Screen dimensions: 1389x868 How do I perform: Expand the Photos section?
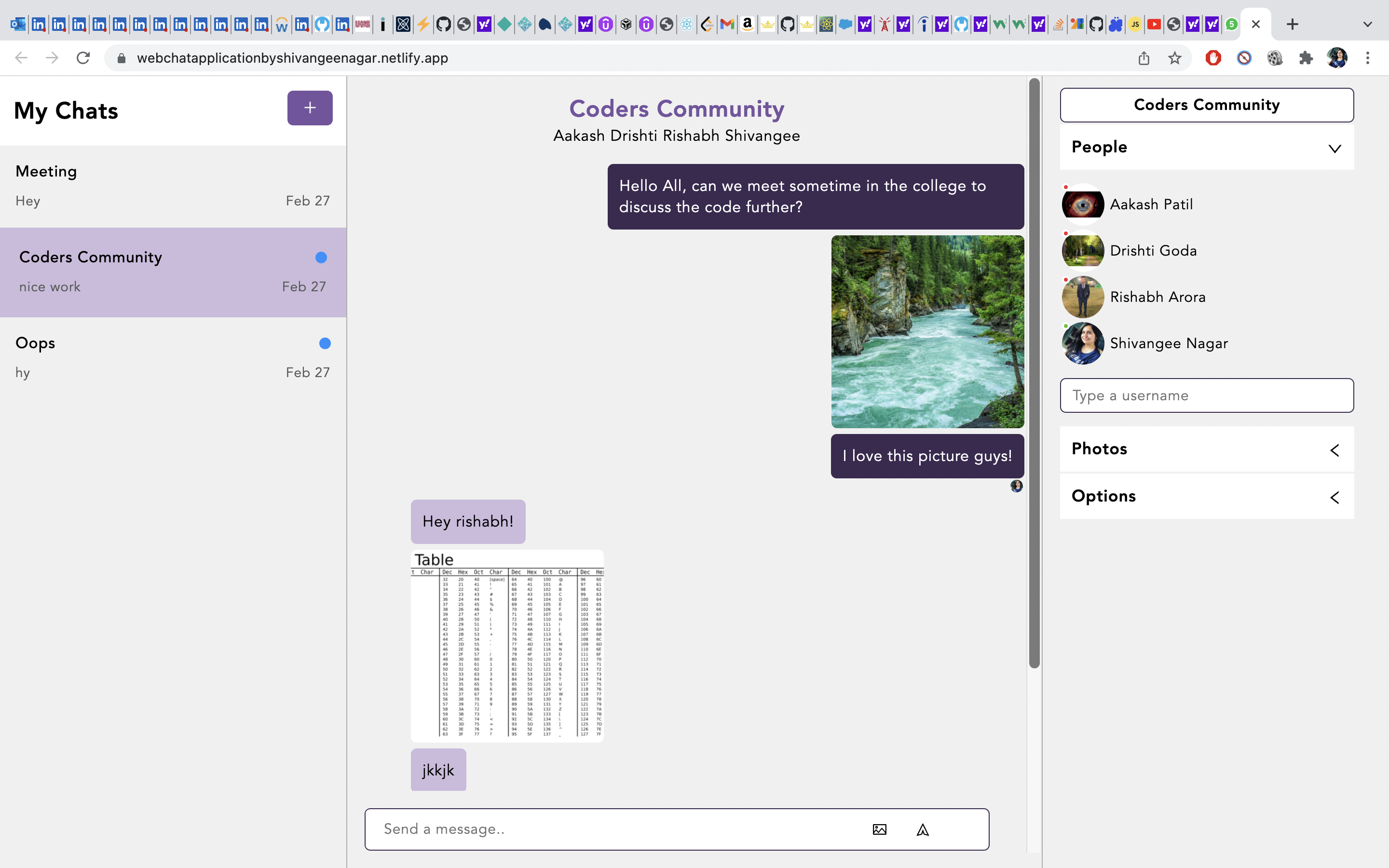point(1207,449)
